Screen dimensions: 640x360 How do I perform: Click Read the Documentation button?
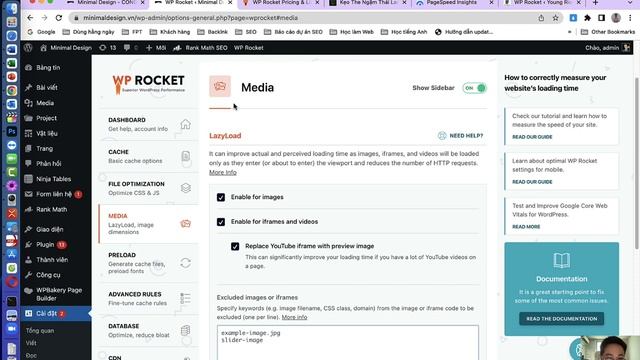point(561,319)
